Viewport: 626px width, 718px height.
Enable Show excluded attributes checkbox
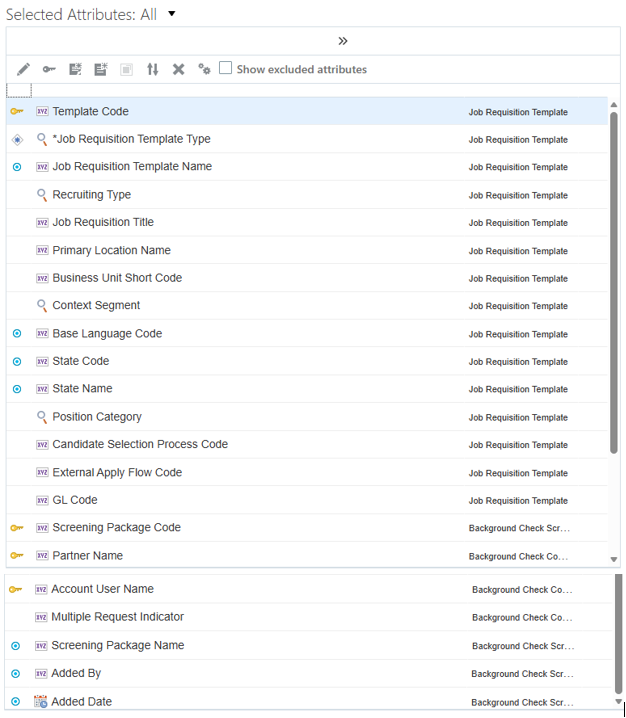(x=225, y=68)
